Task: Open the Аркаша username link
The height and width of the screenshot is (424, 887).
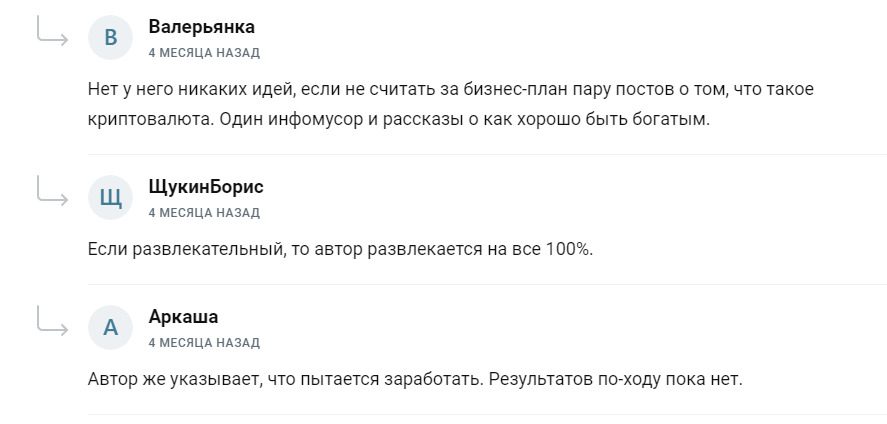Action: (x=183, y=317)
